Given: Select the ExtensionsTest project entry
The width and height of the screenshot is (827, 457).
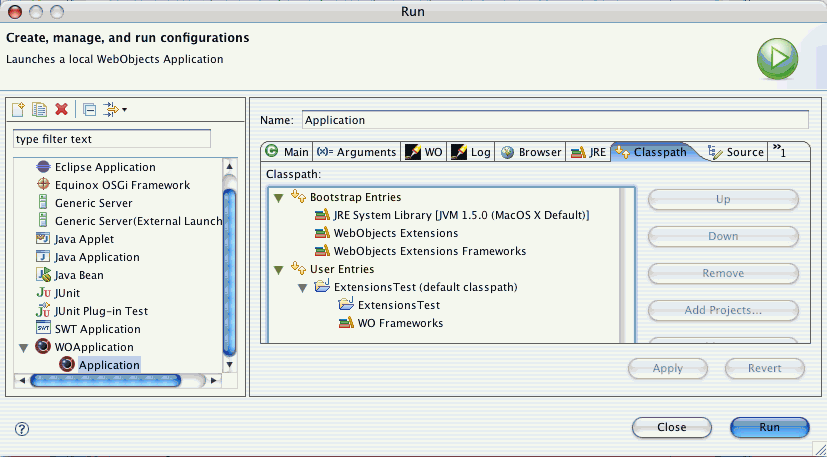Looking at the screenshot, I should pyautogui.click(x=389, y=305).
